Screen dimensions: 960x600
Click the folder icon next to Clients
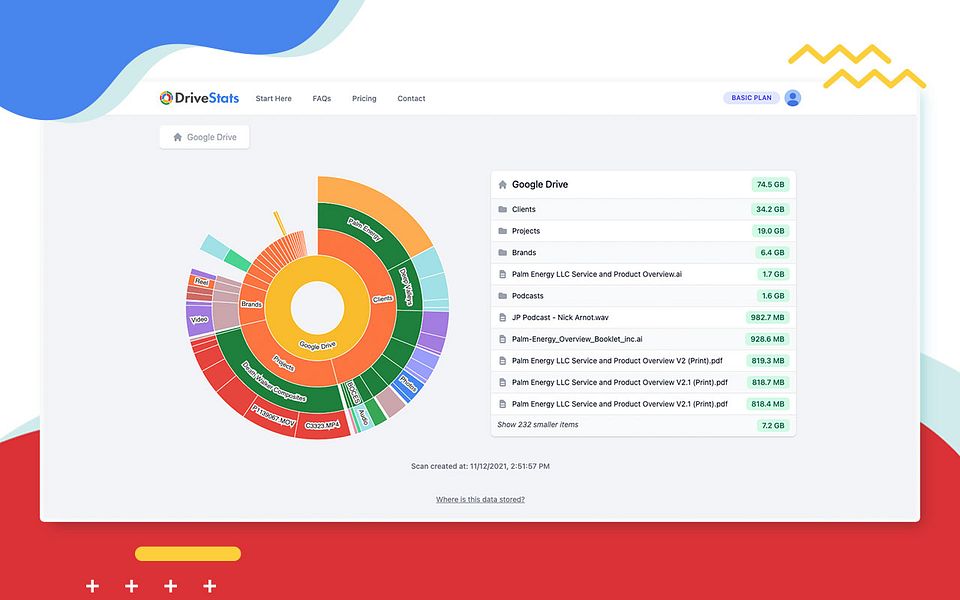tap(505, 209)
